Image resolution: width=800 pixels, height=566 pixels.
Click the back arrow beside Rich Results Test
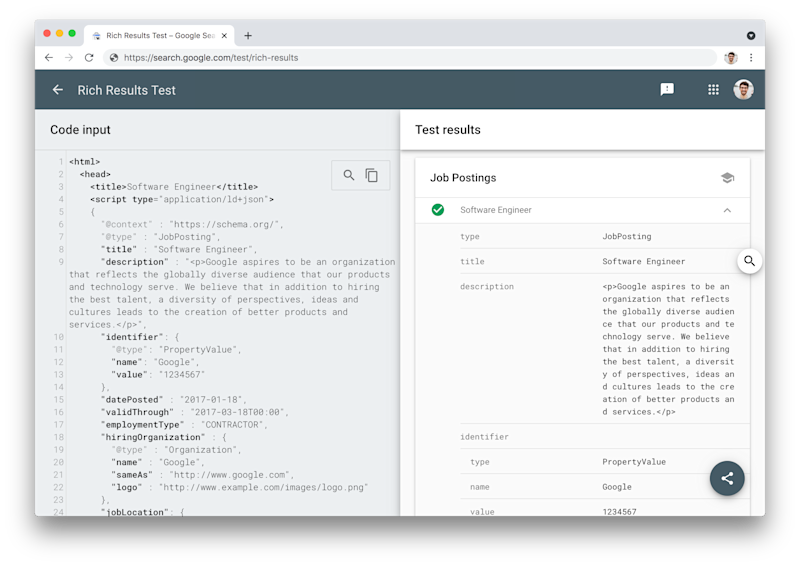pos(58,90)
